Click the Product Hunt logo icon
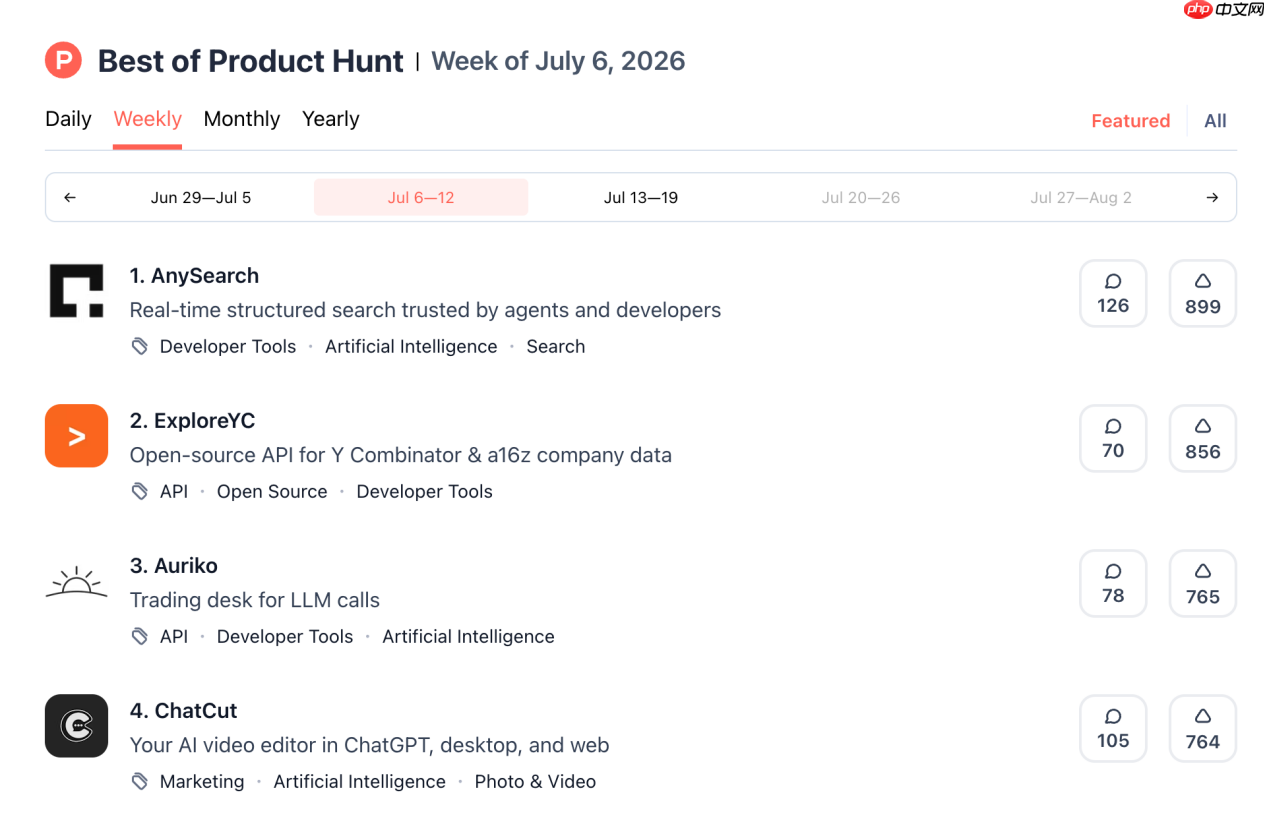1265x832 pixels. click(63, 60)
